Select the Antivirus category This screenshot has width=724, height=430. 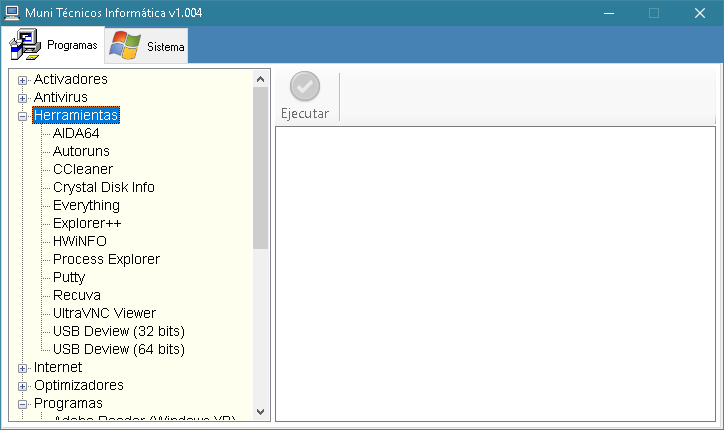coord(60,97)
